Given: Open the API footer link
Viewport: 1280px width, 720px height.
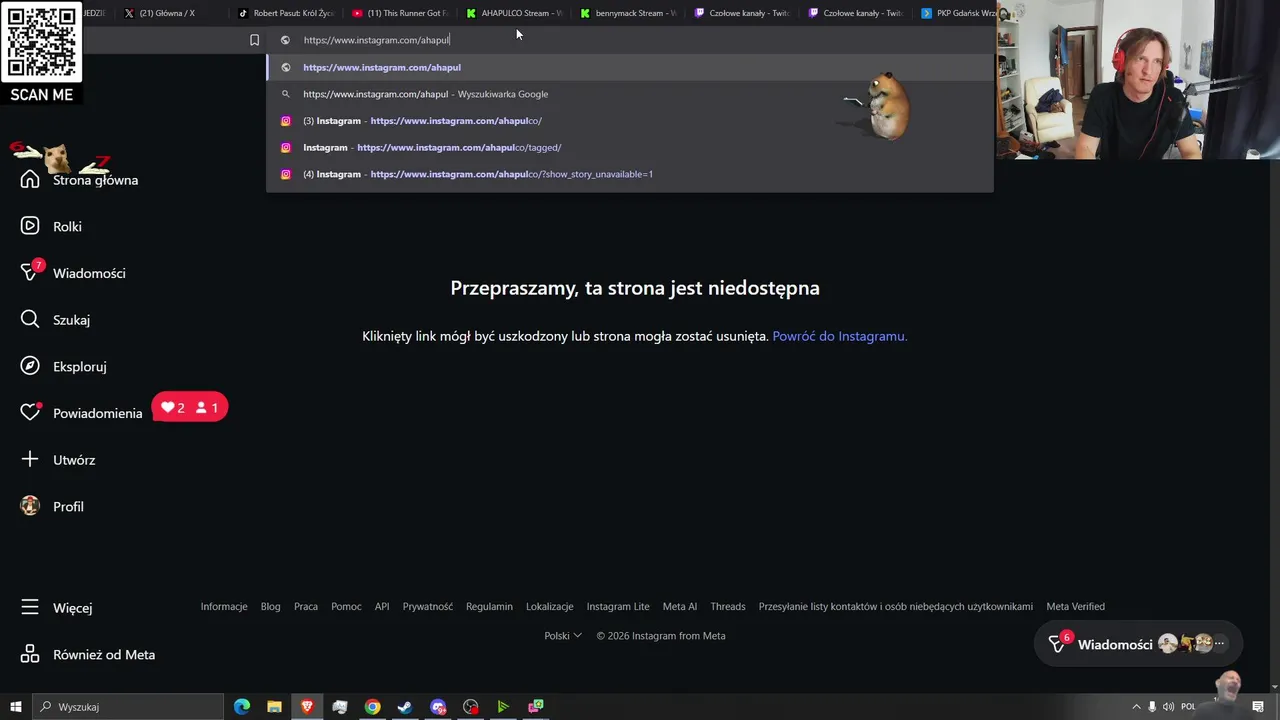Looking at the screenshot, I should coord(382,607).
